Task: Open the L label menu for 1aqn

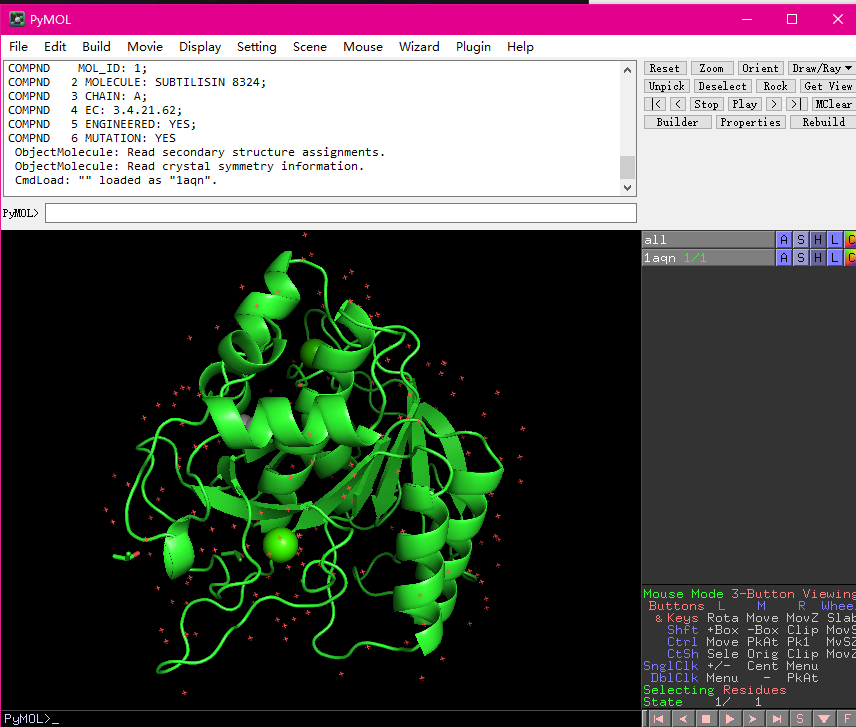Action: click(x=835, y=258)
